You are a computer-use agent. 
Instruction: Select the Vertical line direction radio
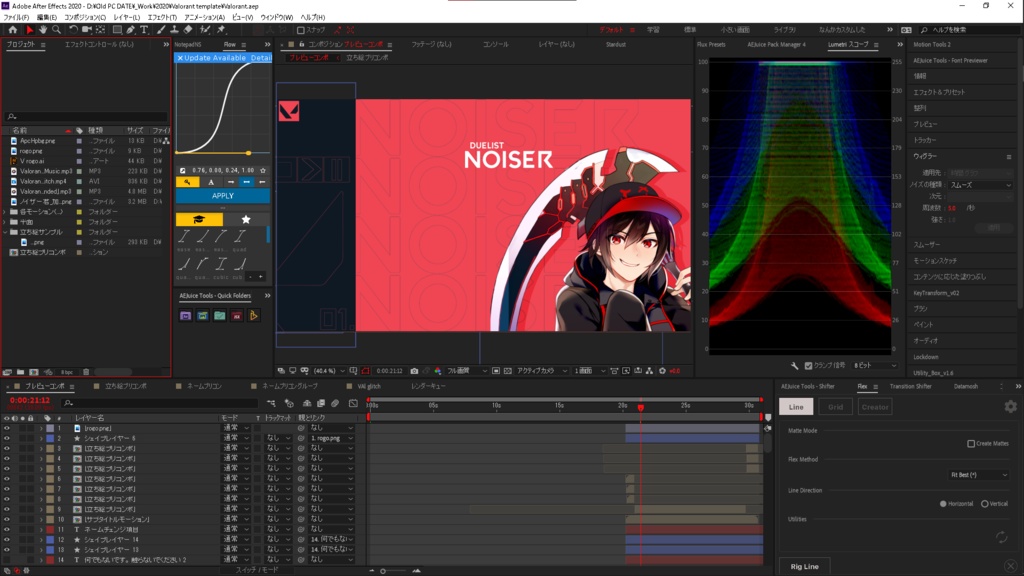click(x=985, y=504)
